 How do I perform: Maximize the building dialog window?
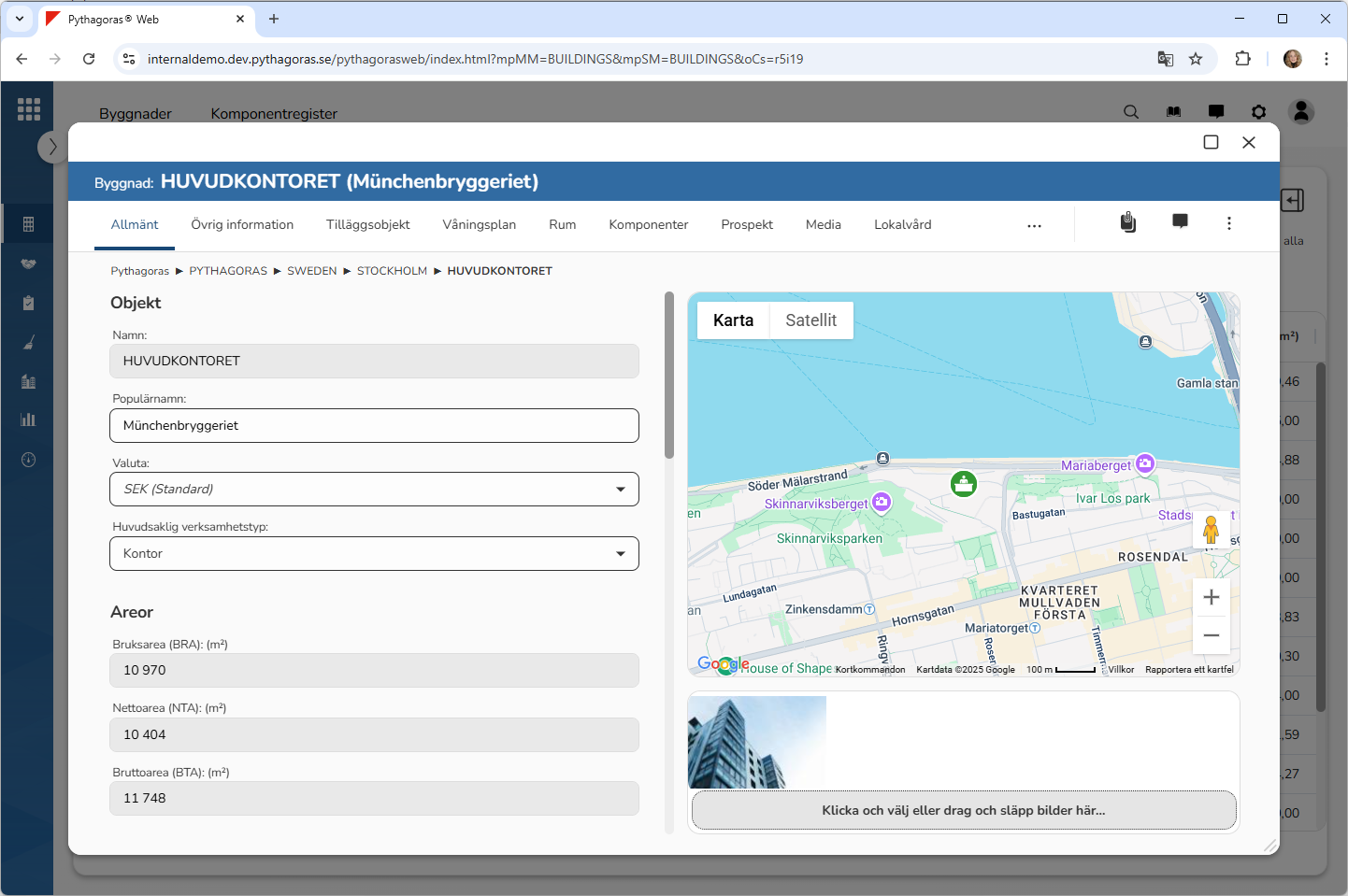[x=1211, y=142]
